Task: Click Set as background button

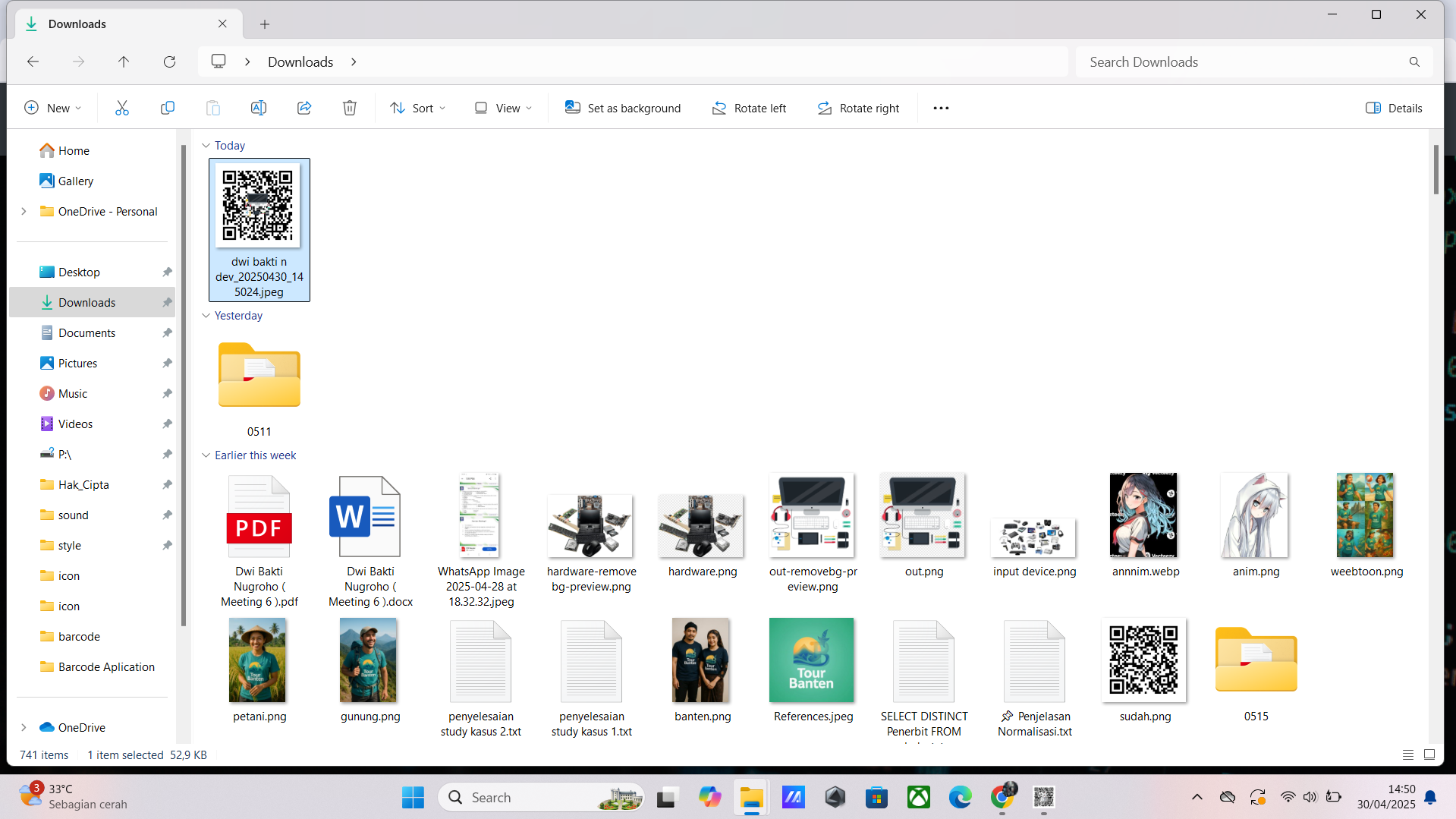Action: pyautogui.click(x=623, y=108)
